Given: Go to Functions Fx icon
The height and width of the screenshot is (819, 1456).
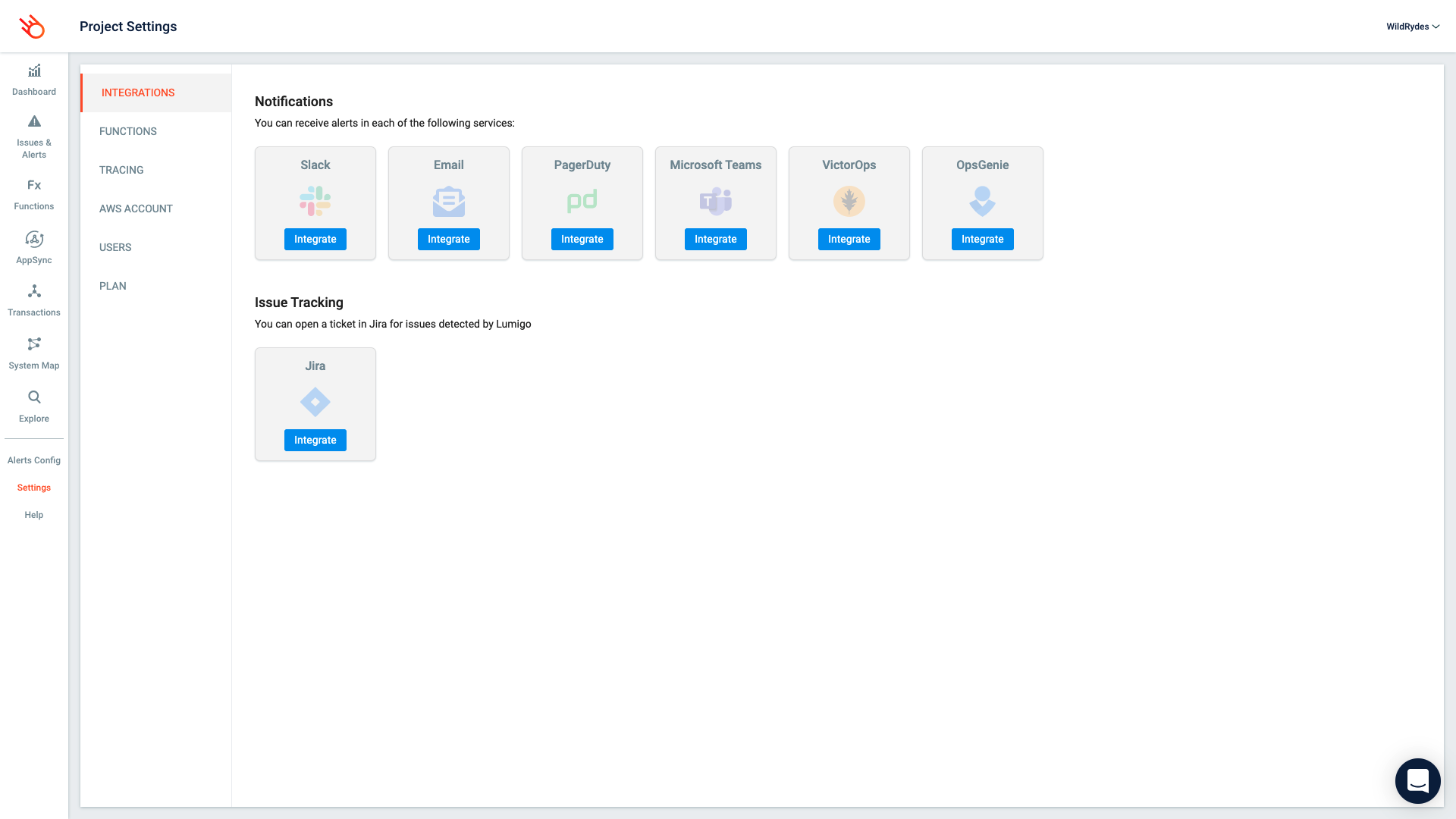Looking at the screenshot, I should tap(34, 185).
